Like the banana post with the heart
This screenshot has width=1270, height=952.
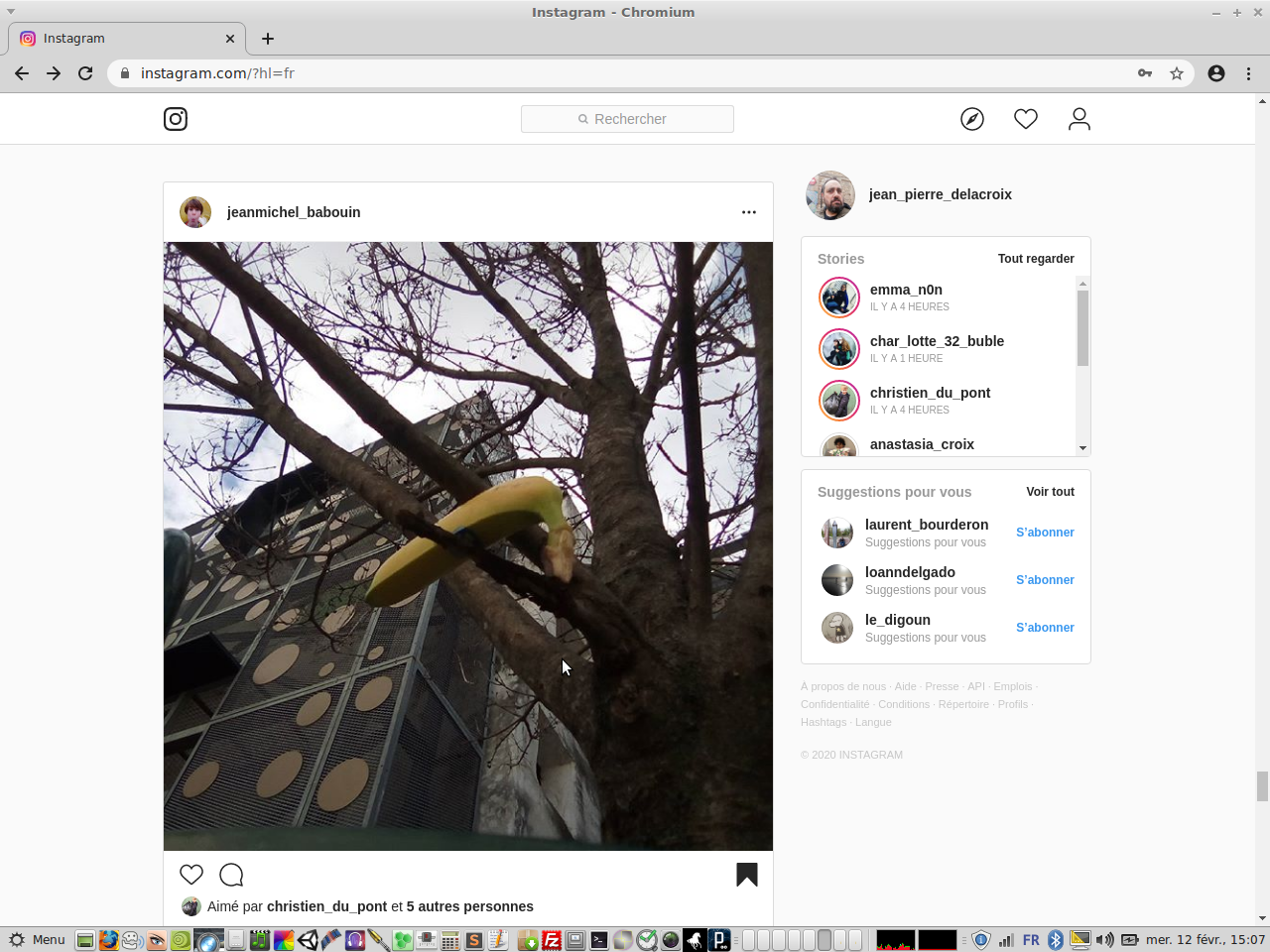pos(191,875)
